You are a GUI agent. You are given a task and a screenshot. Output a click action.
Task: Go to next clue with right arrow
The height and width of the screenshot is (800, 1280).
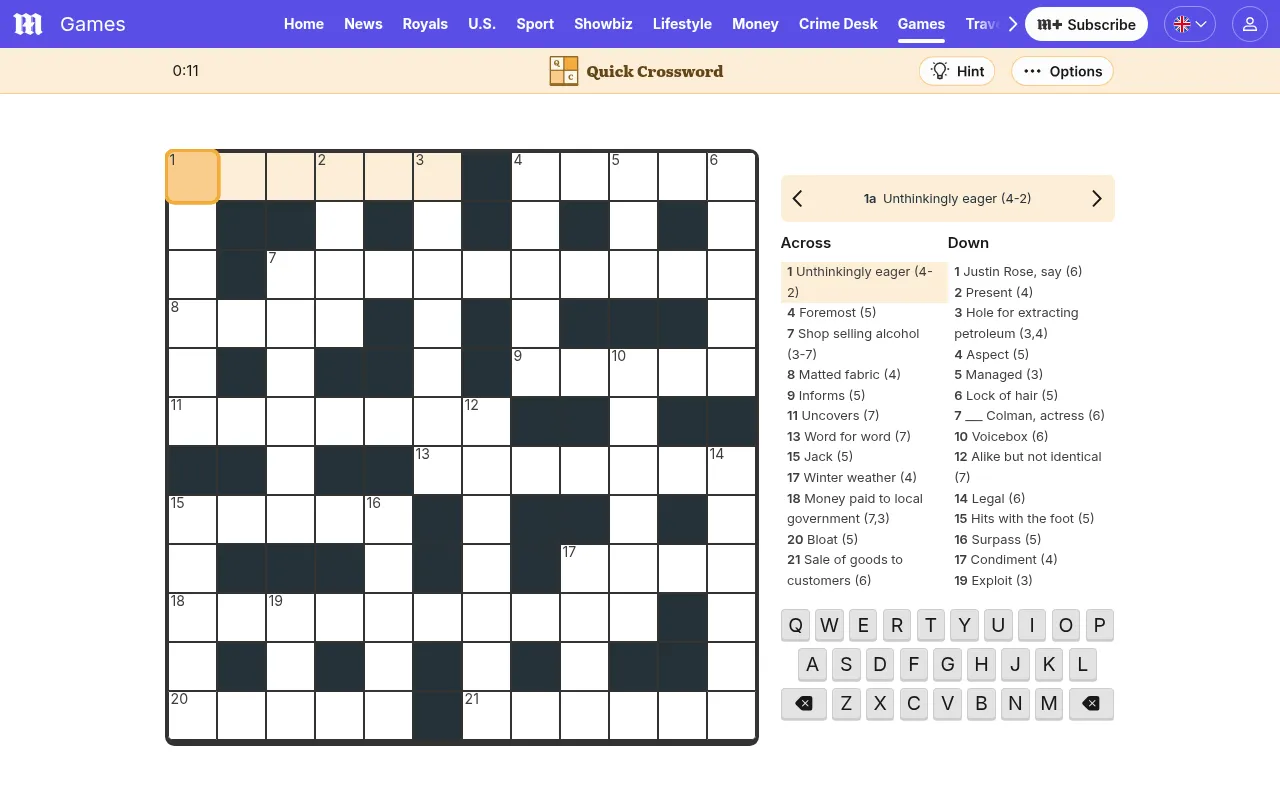point(1097,198)
